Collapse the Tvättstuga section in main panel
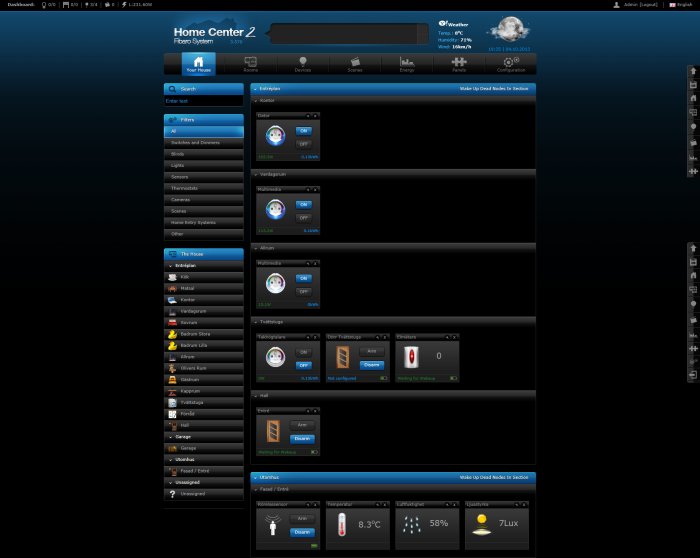Screen dimensions: 700x558 coord(256,322)
